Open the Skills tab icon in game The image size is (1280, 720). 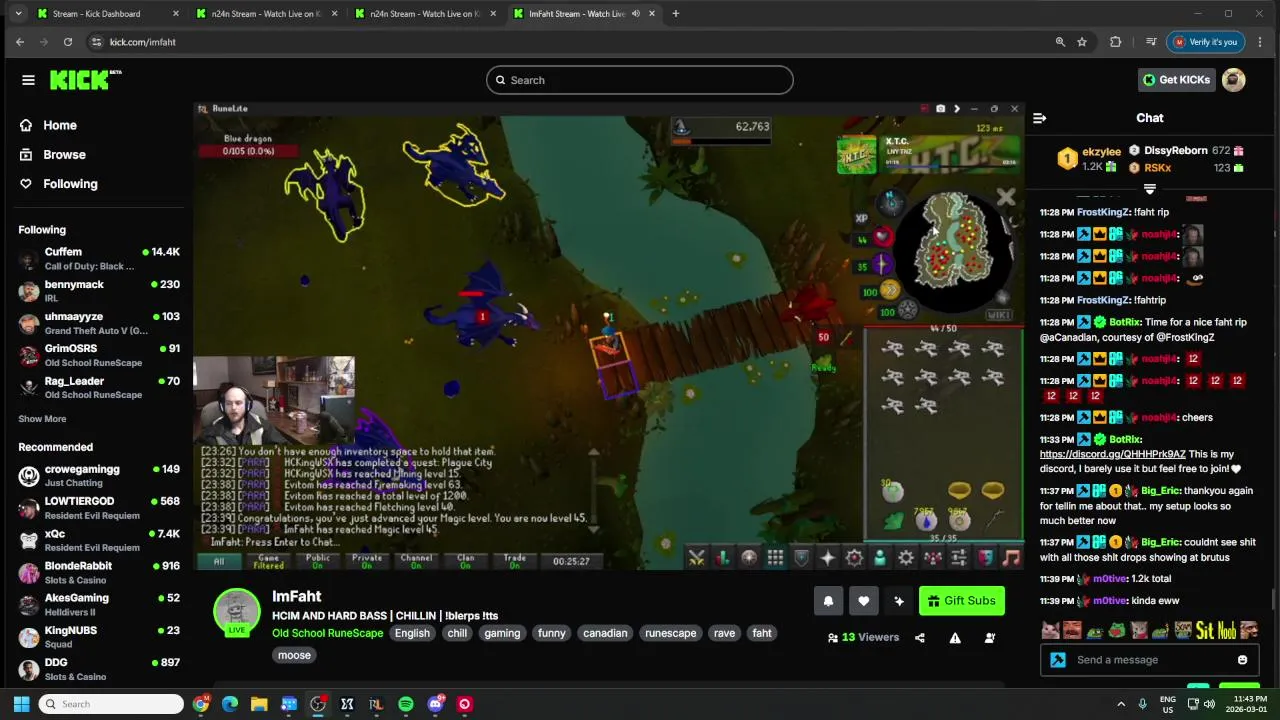point(722,558)
